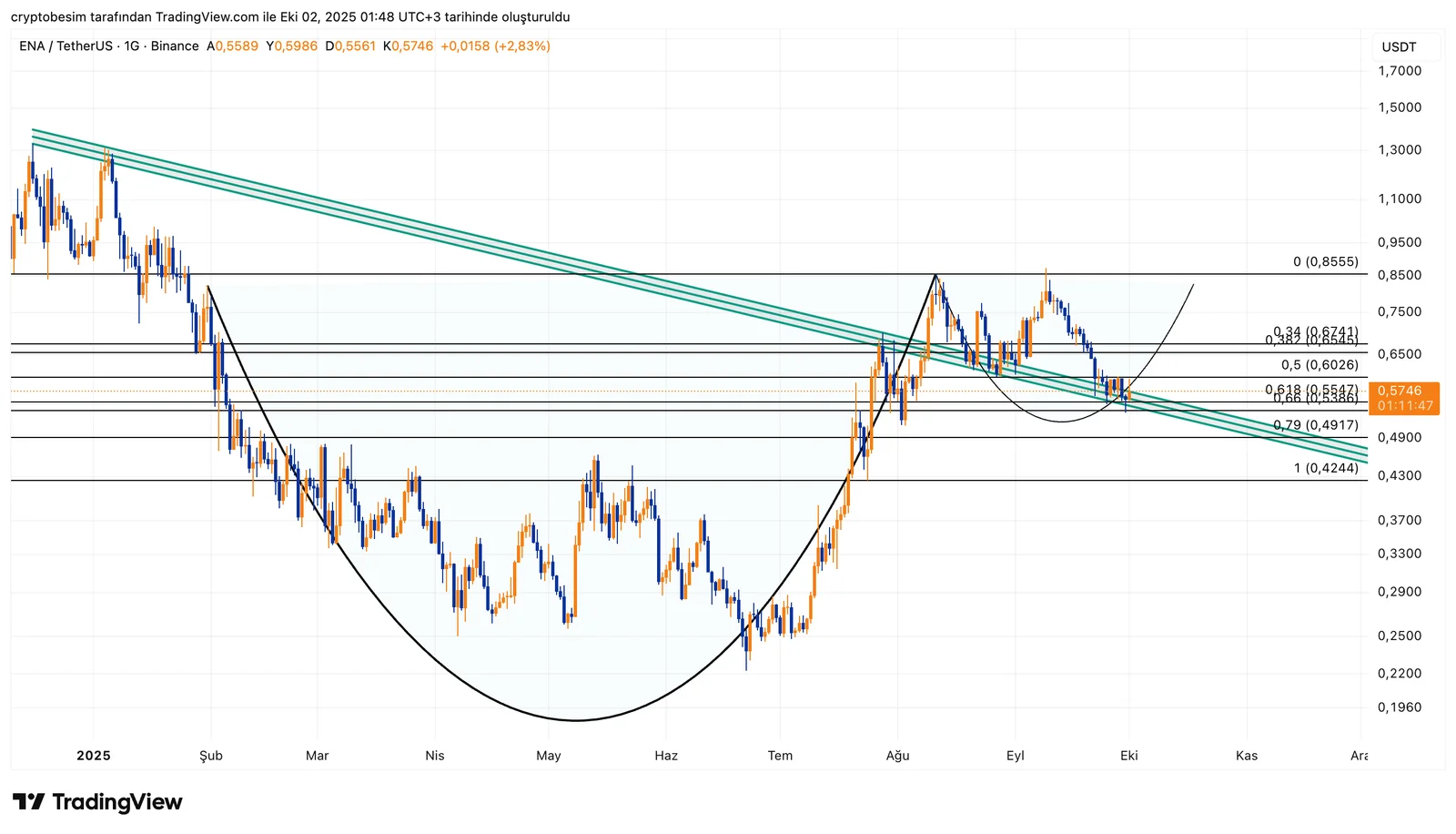1456x834 pixels.
Task: Click the 1G interval label
Action: (132, 46)
